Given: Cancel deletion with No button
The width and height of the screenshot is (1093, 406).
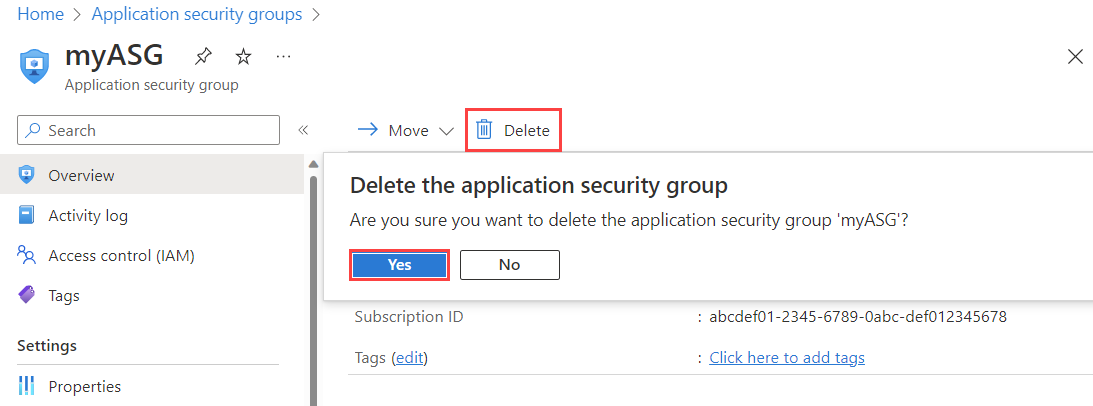Looking at the screenshot, I should (x=509, y=265).
